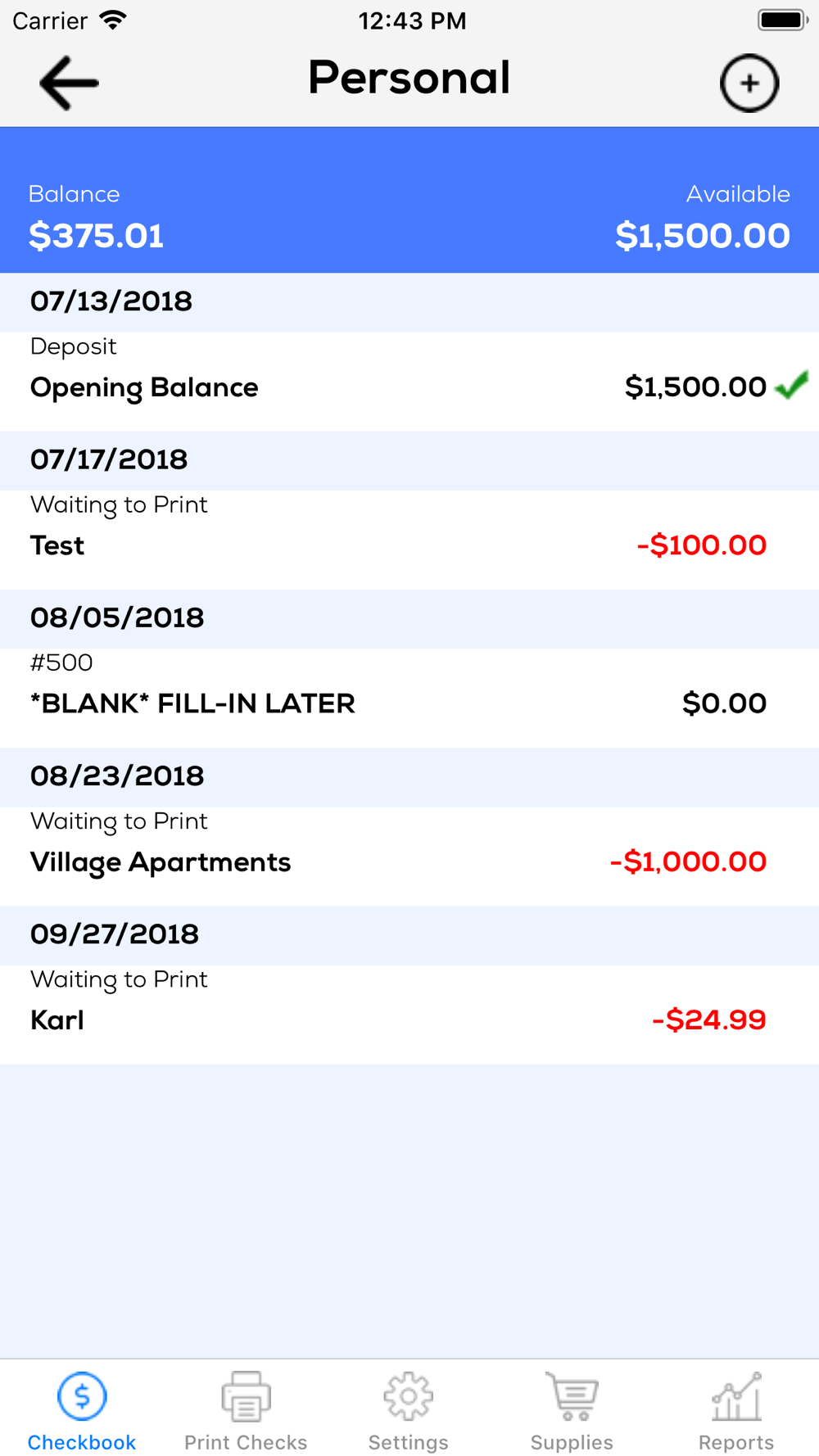Tap the back arrow icon

(x=69, y=83)
